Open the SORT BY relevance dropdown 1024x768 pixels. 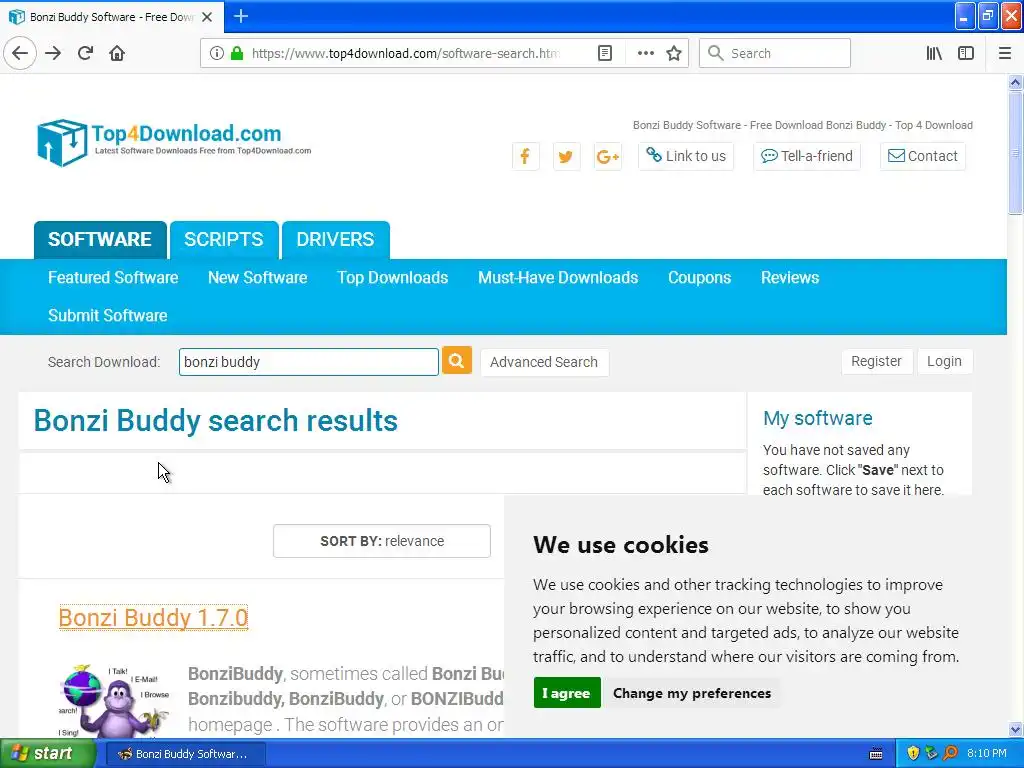381,541
